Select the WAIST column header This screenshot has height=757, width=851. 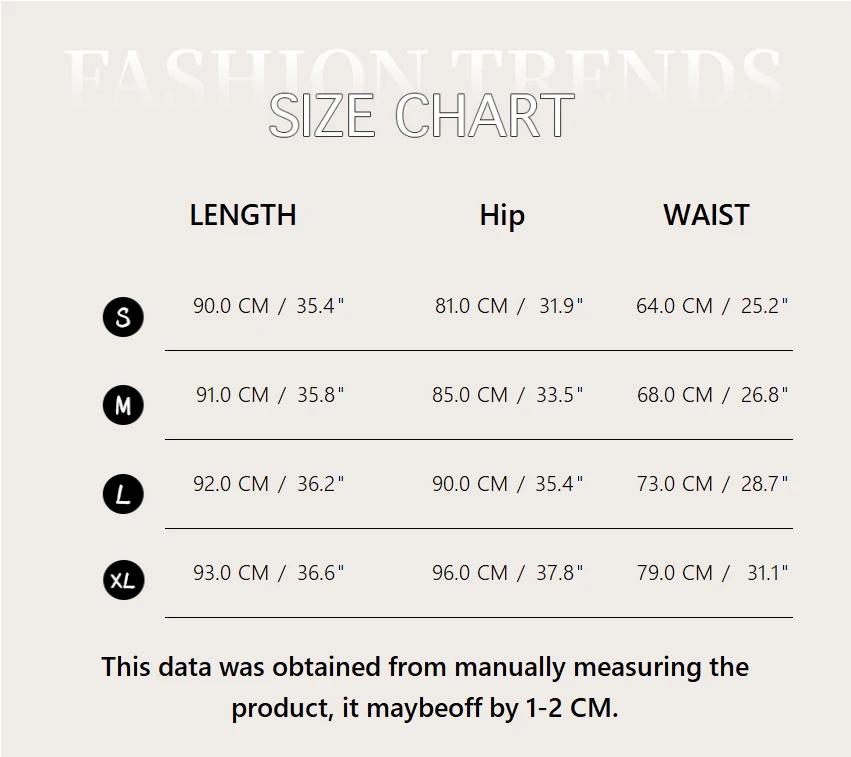tap(706, 215)
